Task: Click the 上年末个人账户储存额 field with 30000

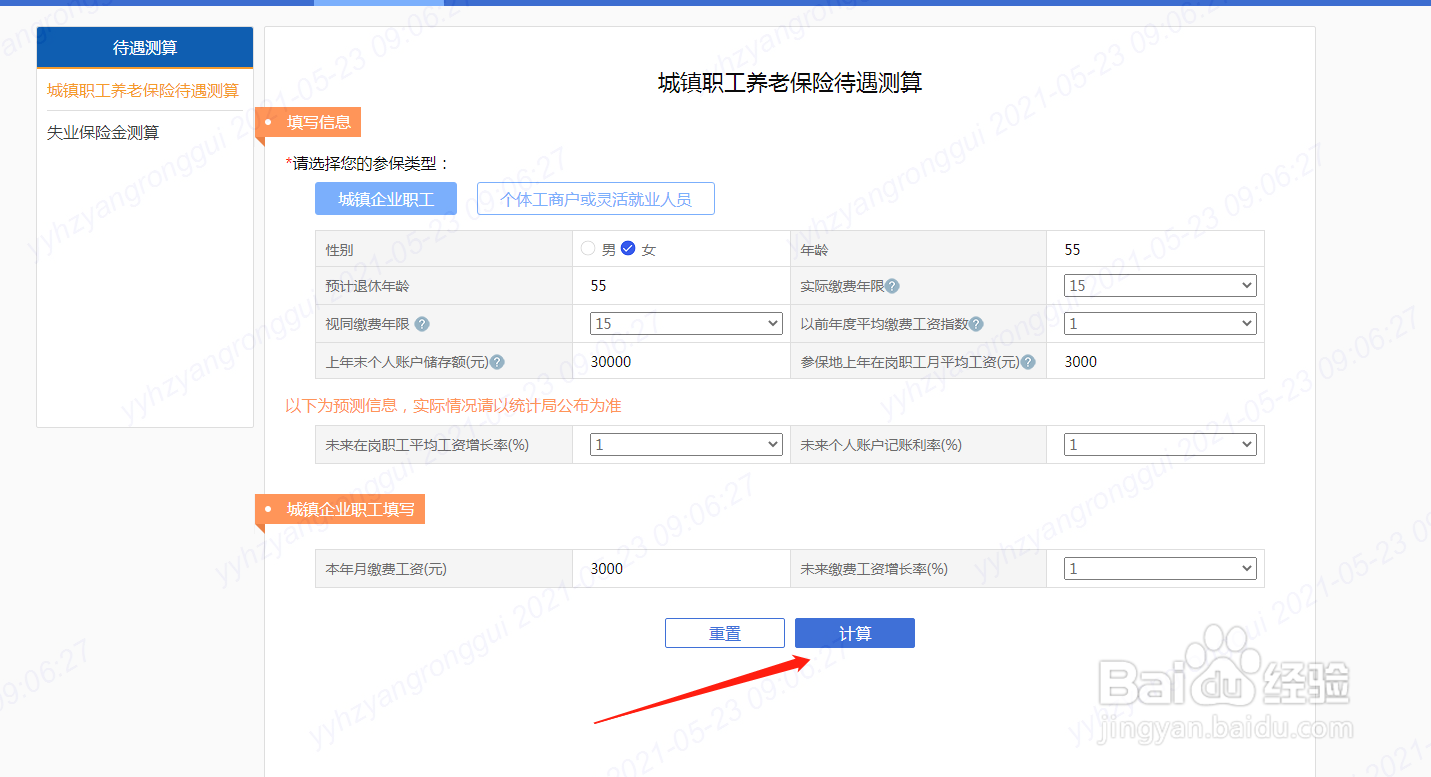Action: (681, 362)
